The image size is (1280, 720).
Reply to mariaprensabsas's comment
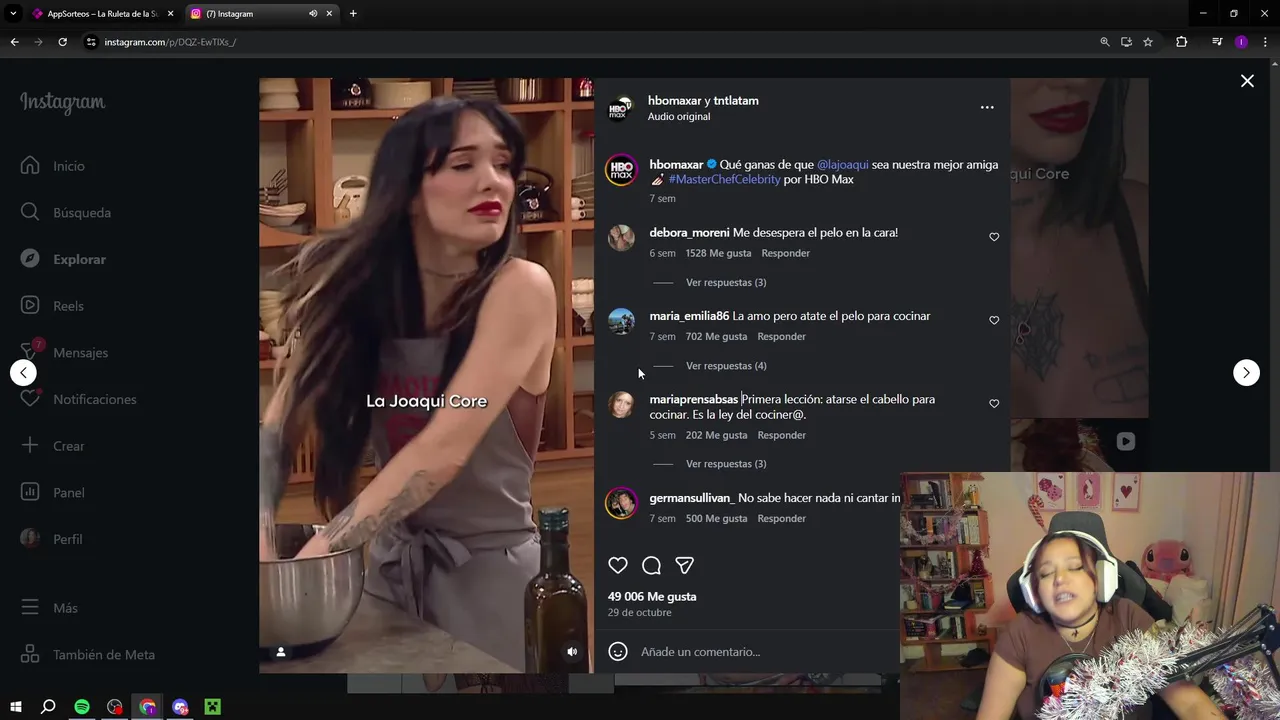(x=781, y=435)
